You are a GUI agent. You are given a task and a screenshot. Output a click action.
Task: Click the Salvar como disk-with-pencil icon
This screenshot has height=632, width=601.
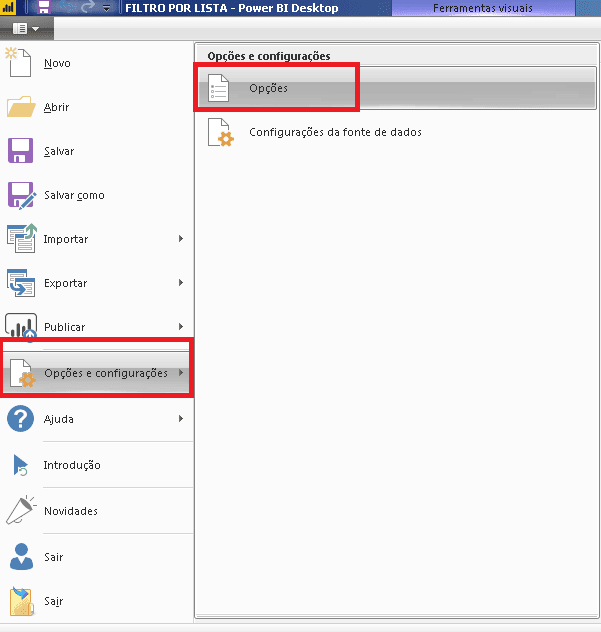pyautogui.click(x=21, y=195)
